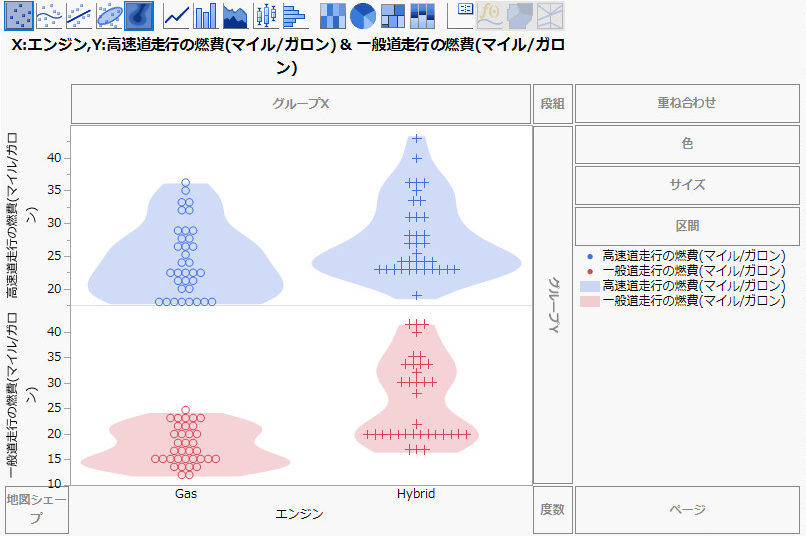Screen dimensions: 806x536
Task: Click the ページ drop zone
Action: point(687,509)
